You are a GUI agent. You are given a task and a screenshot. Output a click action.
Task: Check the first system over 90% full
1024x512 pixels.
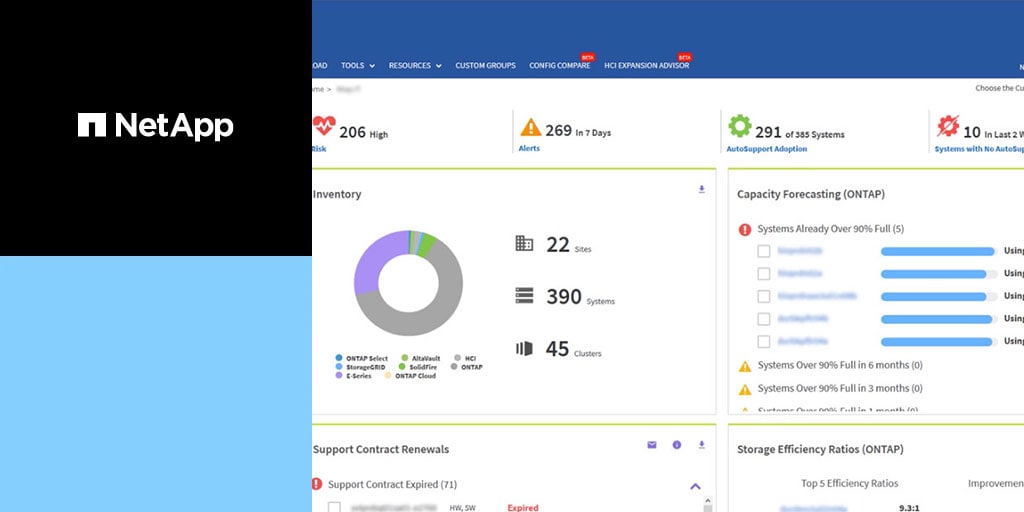click(764, 252)
